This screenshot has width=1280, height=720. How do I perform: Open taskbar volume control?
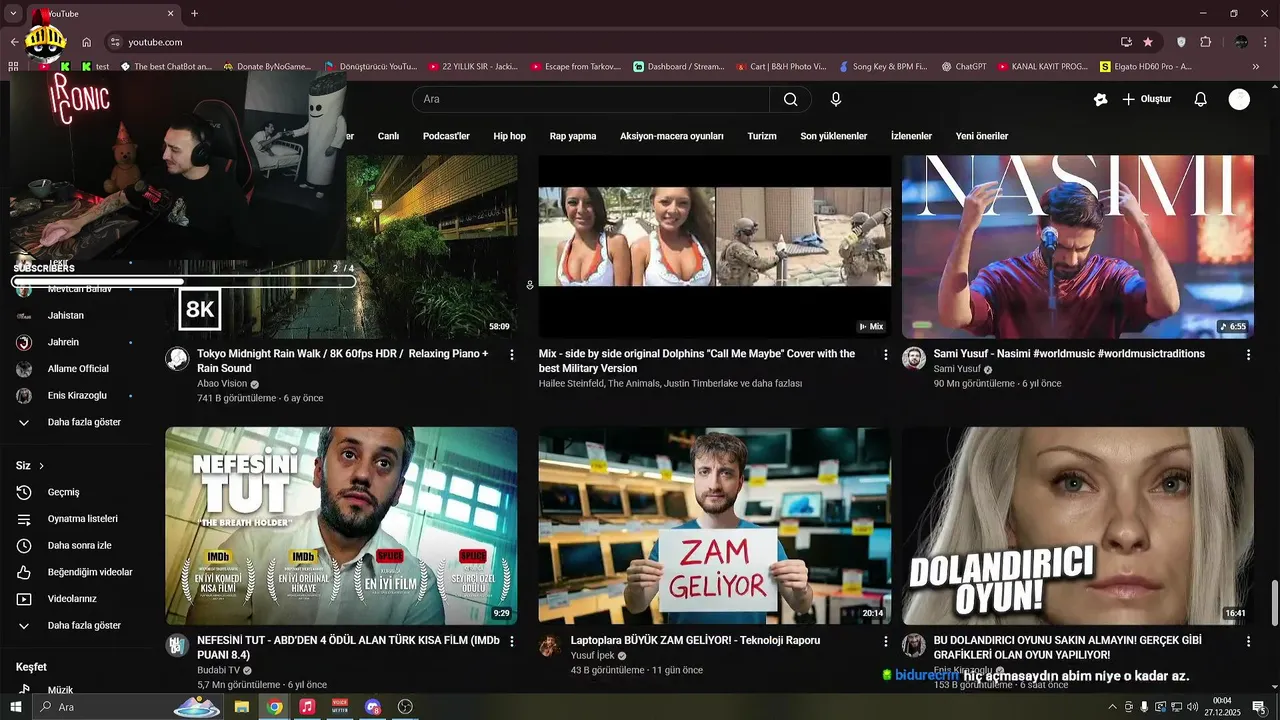1192,707
